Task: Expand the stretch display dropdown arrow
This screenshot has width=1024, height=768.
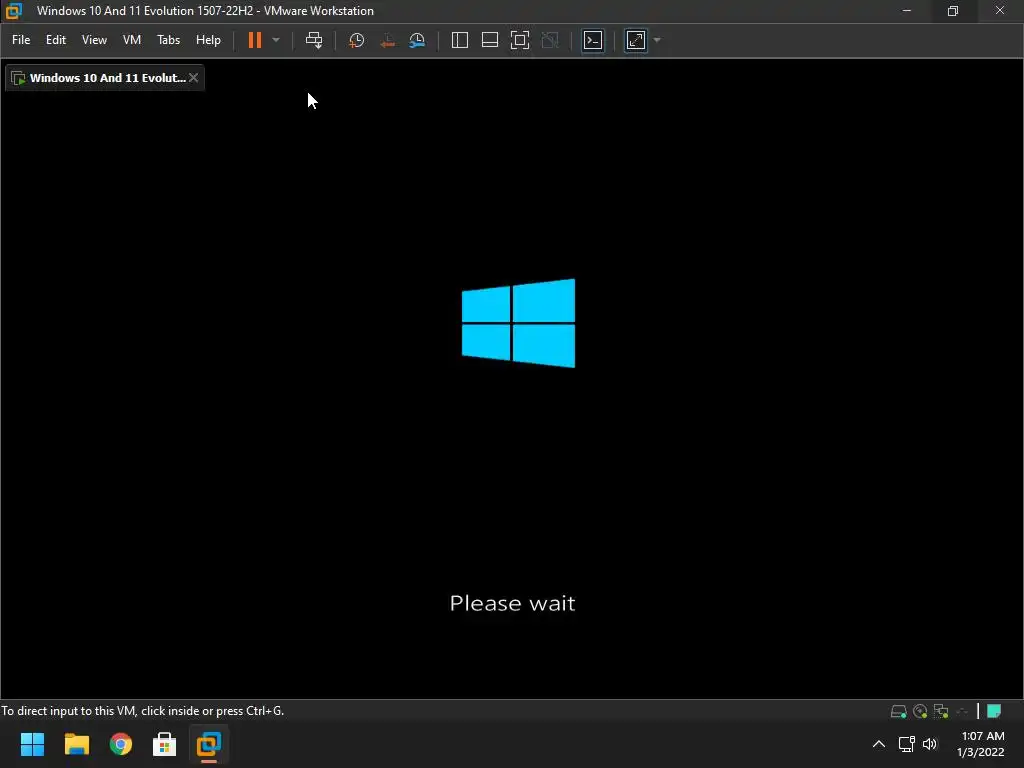Action: [x=657, y=40]
